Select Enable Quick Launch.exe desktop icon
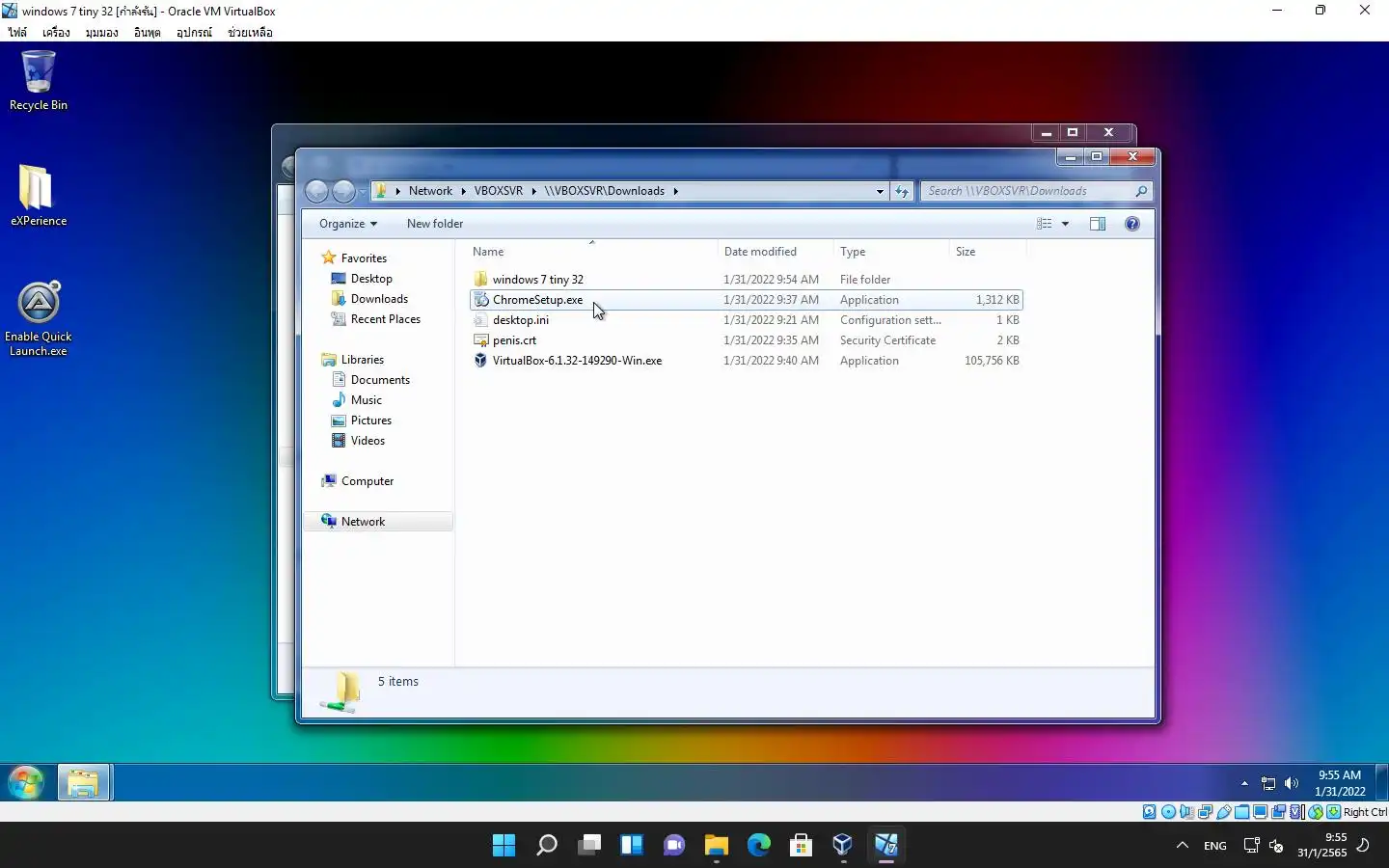Viewport: 1389px width, 868px height. coord(39,318)
